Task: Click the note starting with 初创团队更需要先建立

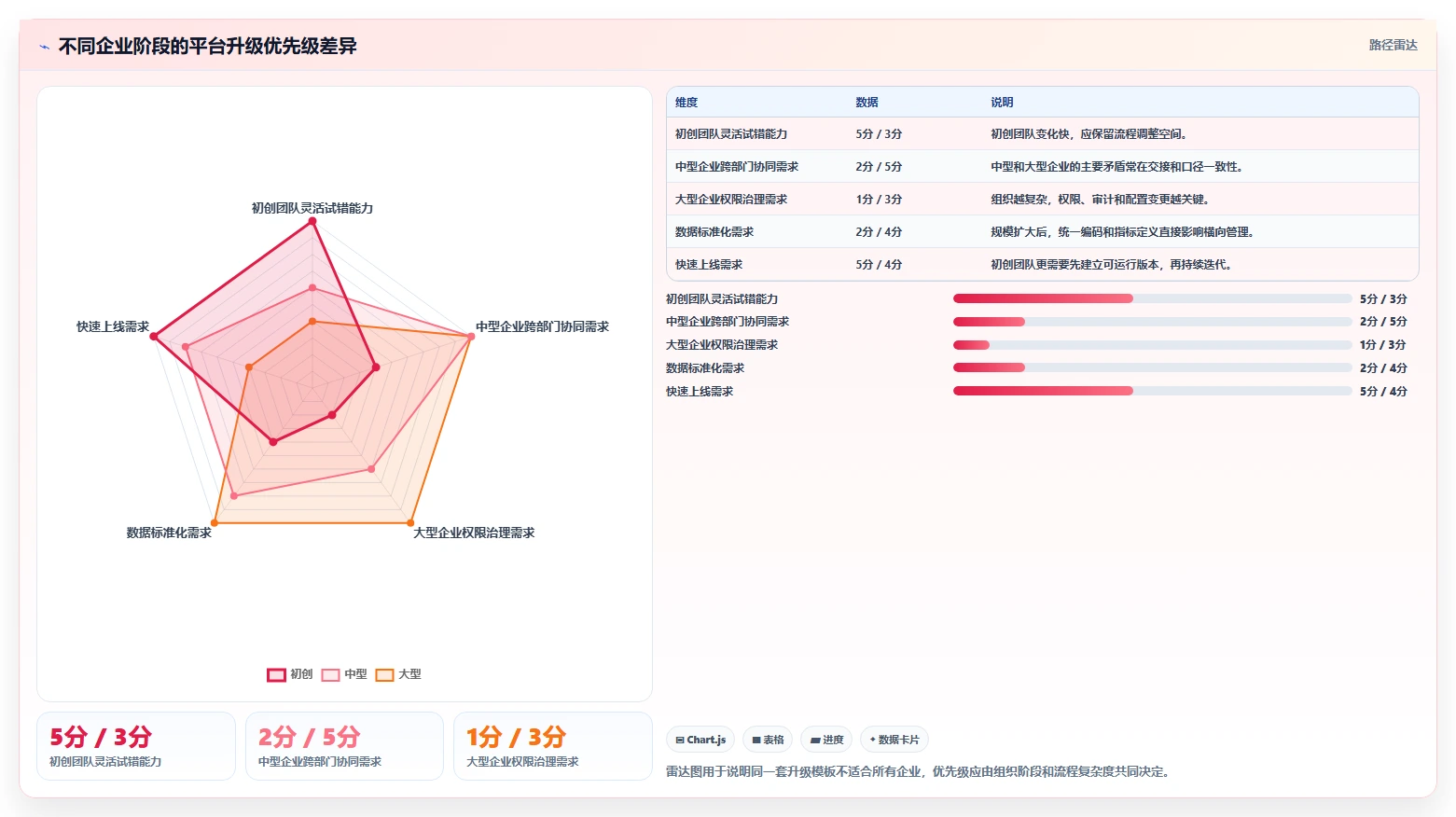Action: pos(1113,265)
